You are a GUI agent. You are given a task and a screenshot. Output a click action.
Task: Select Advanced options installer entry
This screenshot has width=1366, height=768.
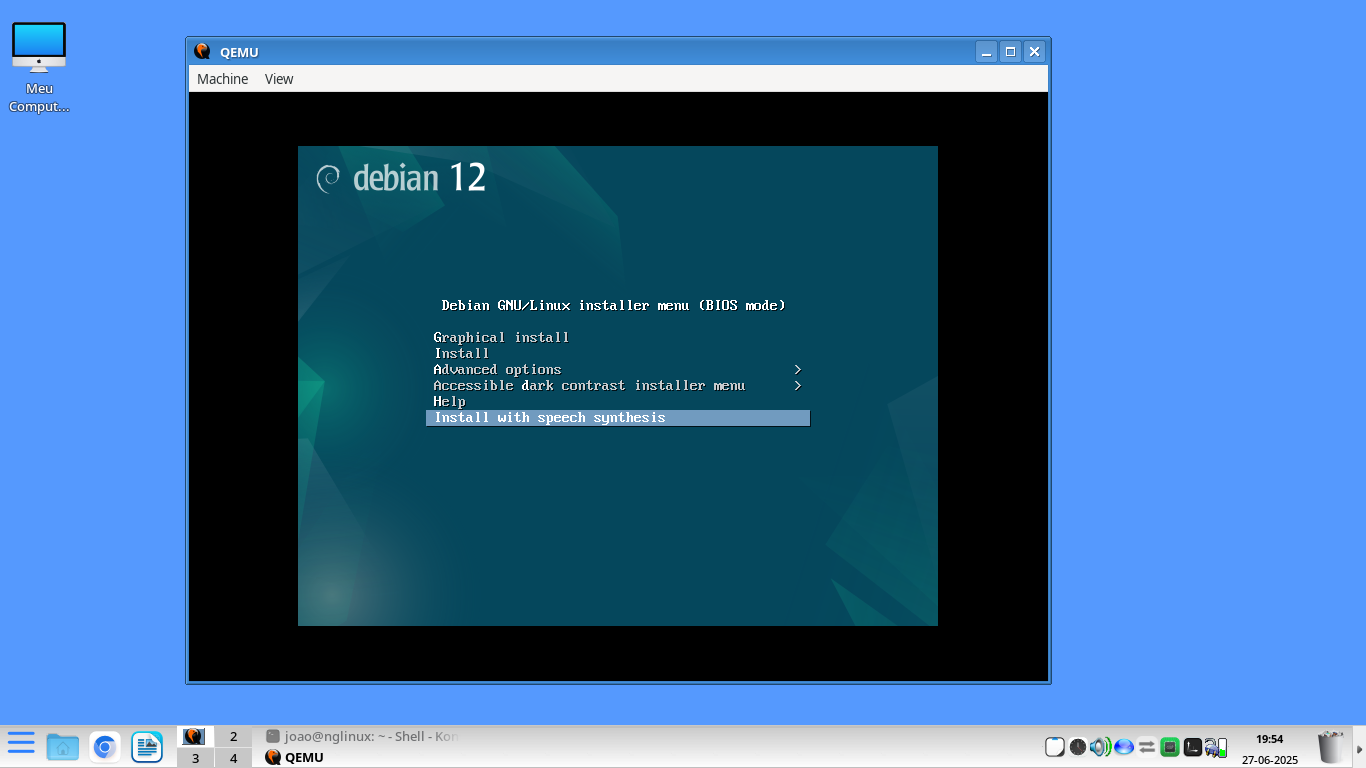497,369
